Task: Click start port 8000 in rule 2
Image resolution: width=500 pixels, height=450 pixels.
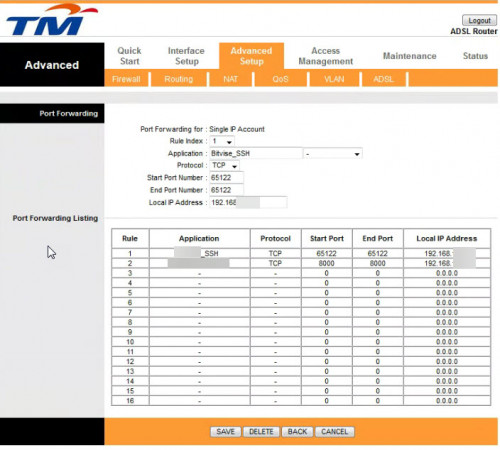Action: click(x=327, y=263)
